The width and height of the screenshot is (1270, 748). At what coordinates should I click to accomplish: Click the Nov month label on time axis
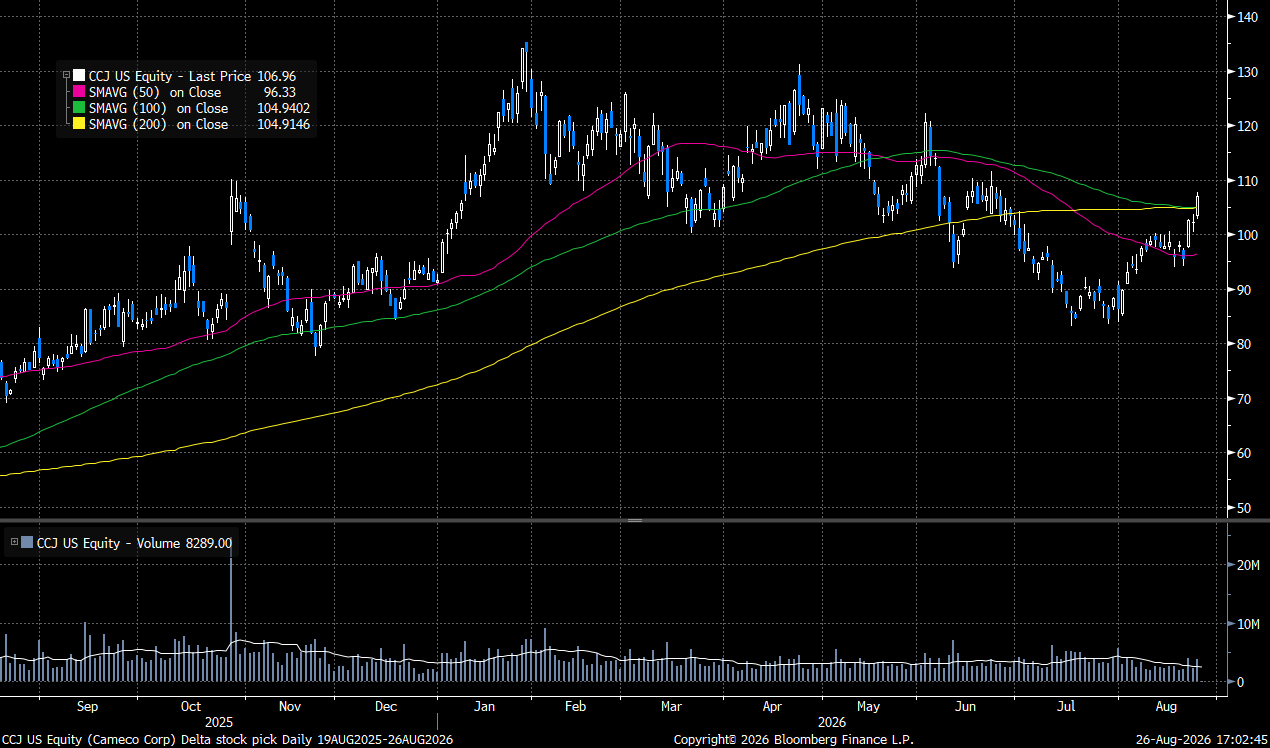click(290, 707)
